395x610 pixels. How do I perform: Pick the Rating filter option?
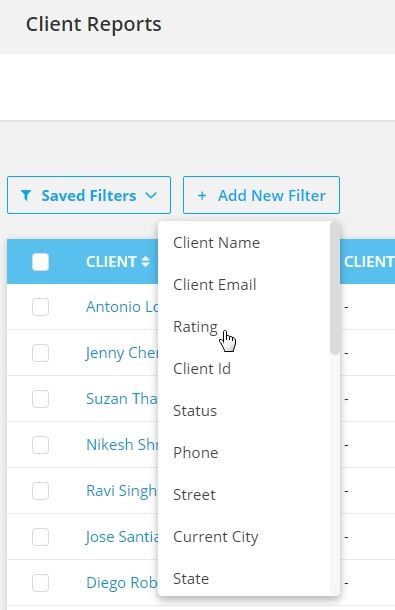[195, 327]
